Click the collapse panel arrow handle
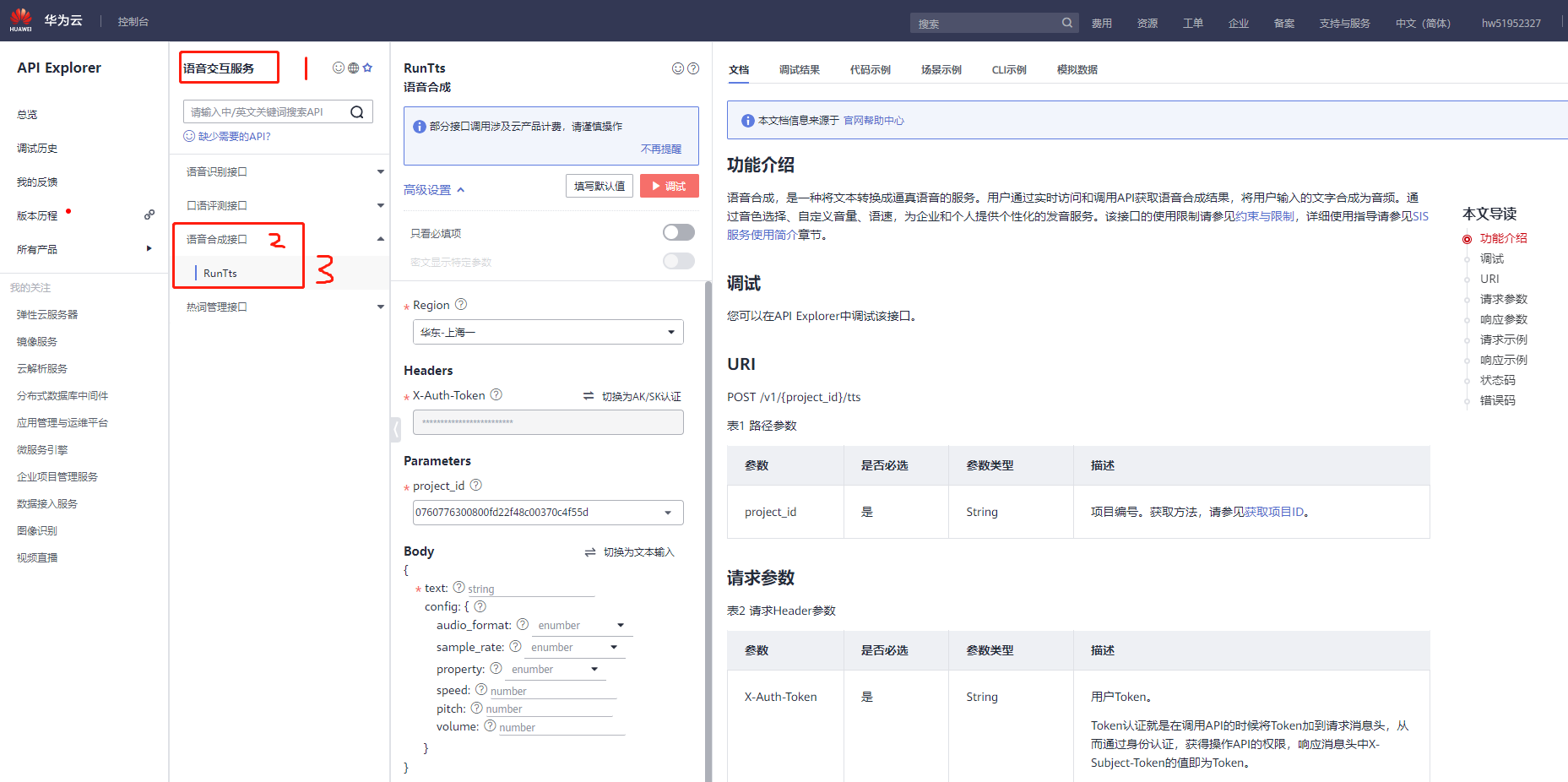 [x=395, y=429]
